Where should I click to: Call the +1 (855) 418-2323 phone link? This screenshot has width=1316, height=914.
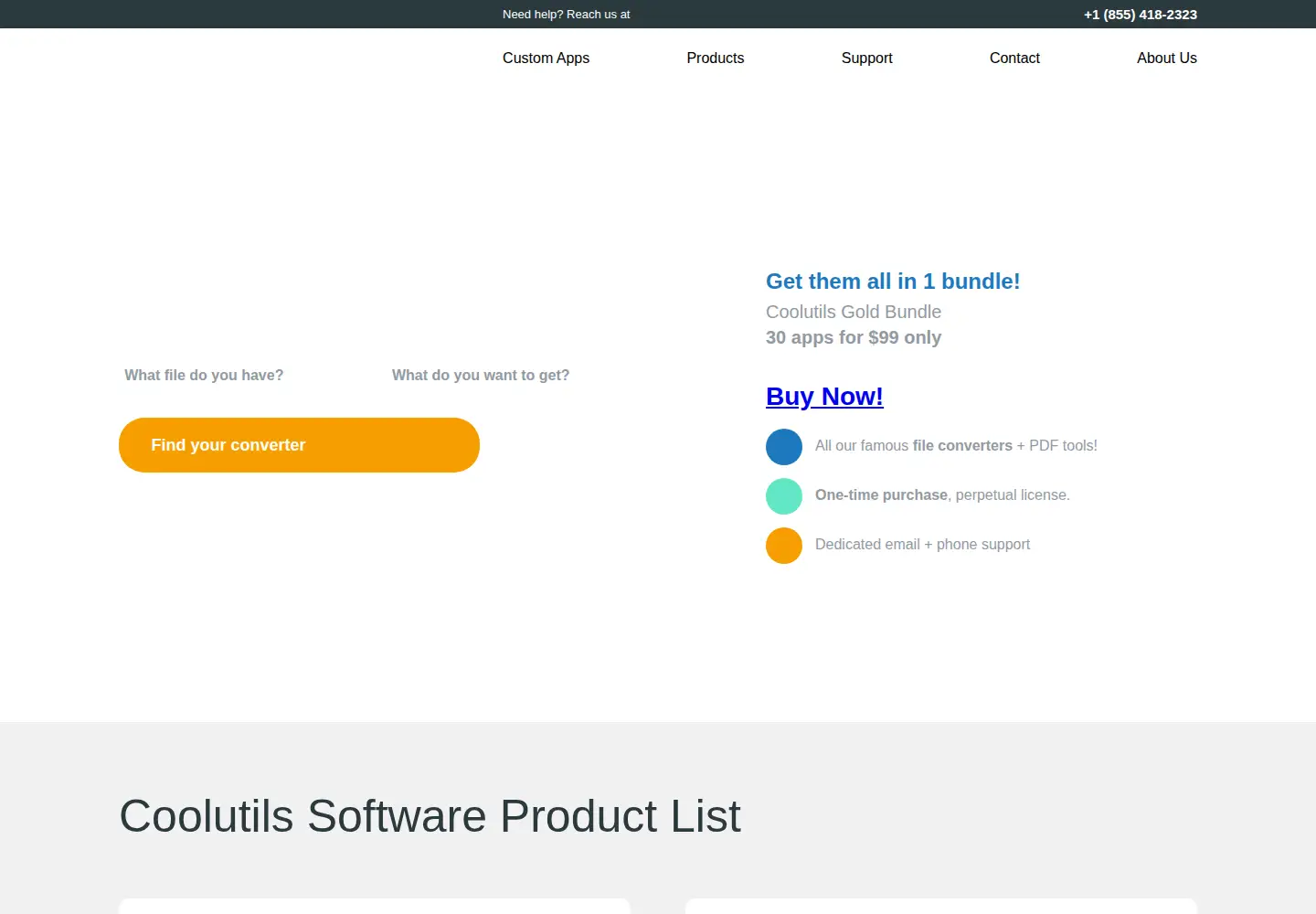1140,15
